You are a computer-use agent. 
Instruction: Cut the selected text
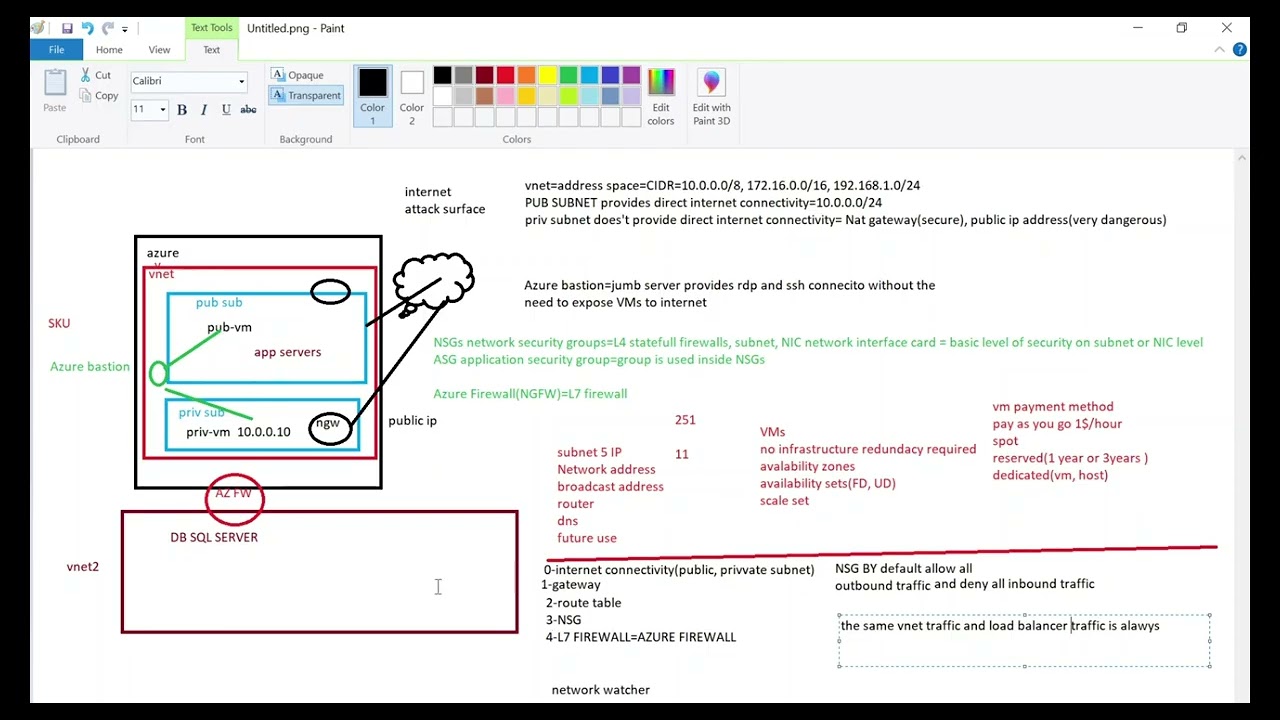coord(95,75)
